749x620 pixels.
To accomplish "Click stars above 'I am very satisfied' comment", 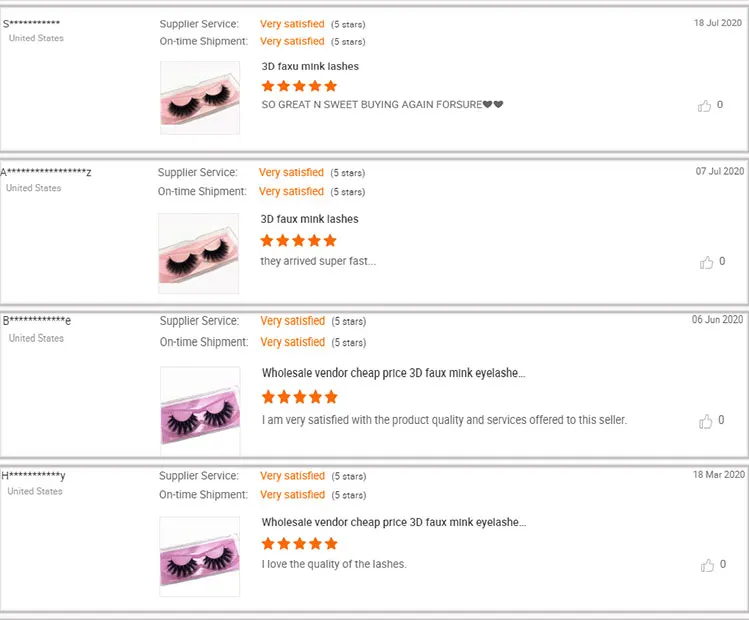I will (299, 397).
